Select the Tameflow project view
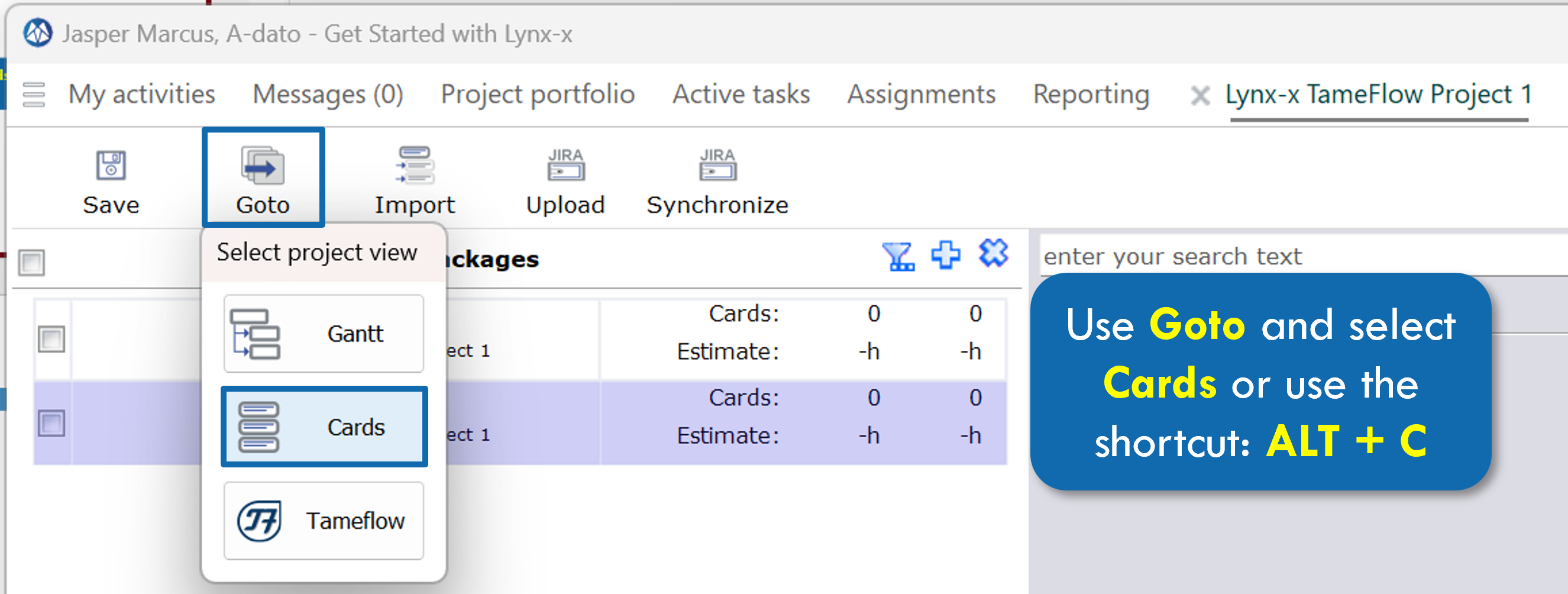 (324, 521)
